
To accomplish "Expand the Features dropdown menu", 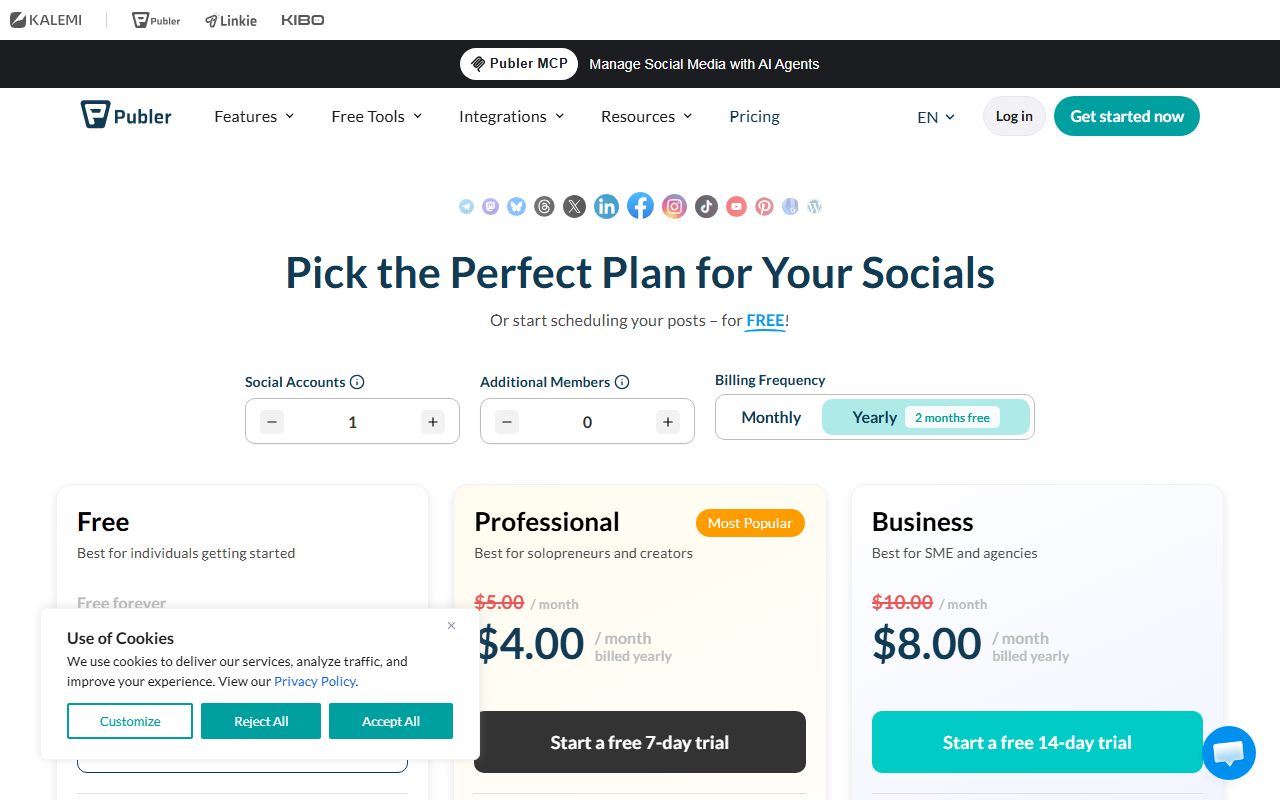I will coord(254,116).
